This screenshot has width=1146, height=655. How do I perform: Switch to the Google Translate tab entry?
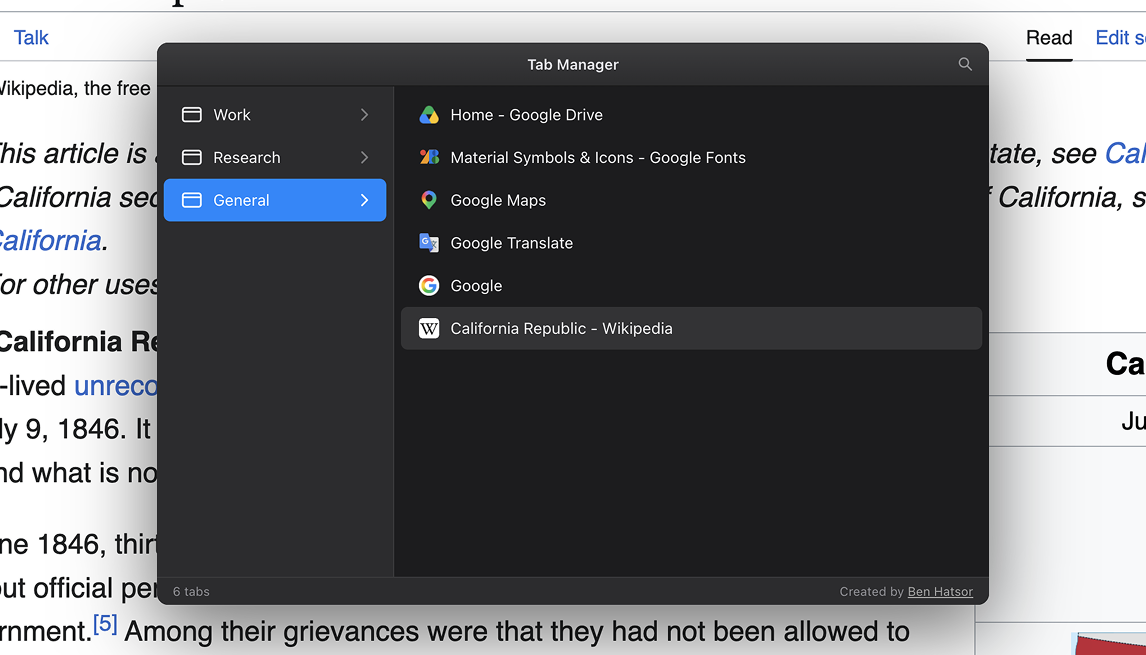[x=691, y=243]
